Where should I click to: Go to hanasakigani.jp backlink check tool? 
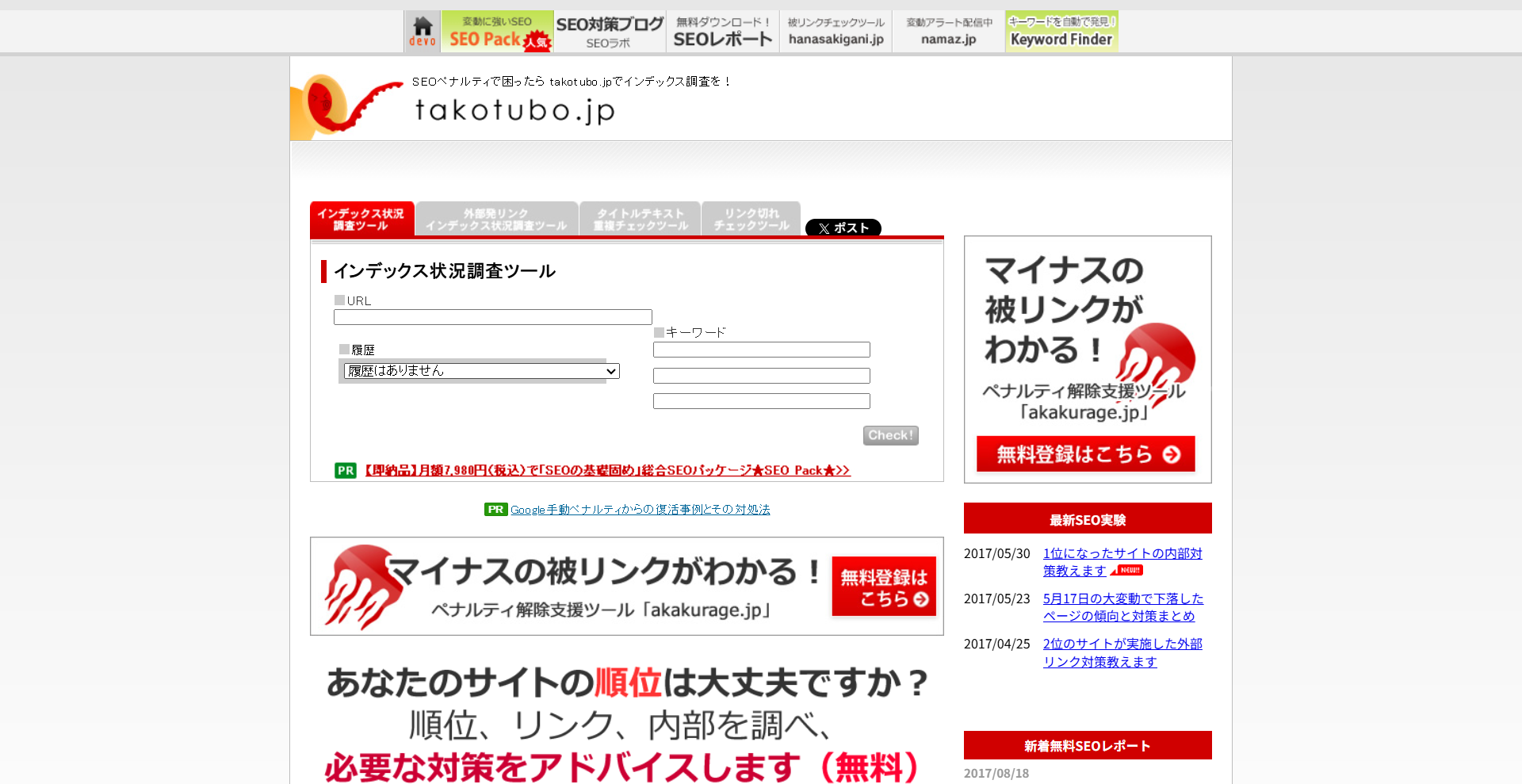pyautogui.click(x=836, y=32)
